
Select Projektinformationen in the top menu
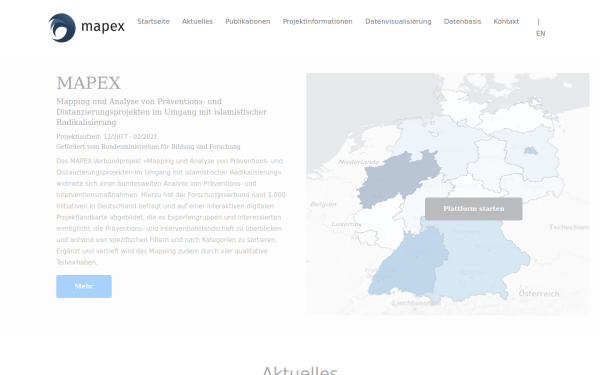point(318,21)
